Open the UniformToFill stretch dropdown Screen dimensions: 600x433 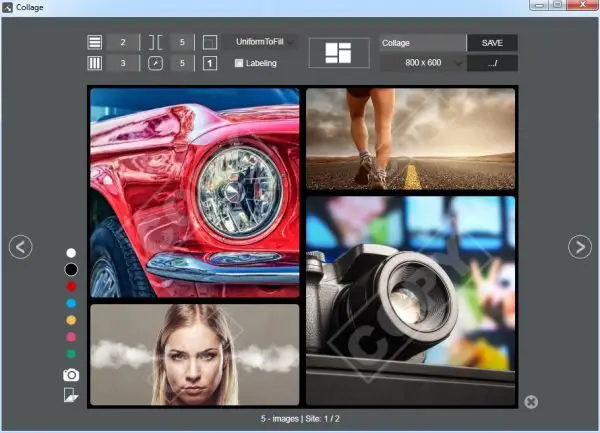260,42
